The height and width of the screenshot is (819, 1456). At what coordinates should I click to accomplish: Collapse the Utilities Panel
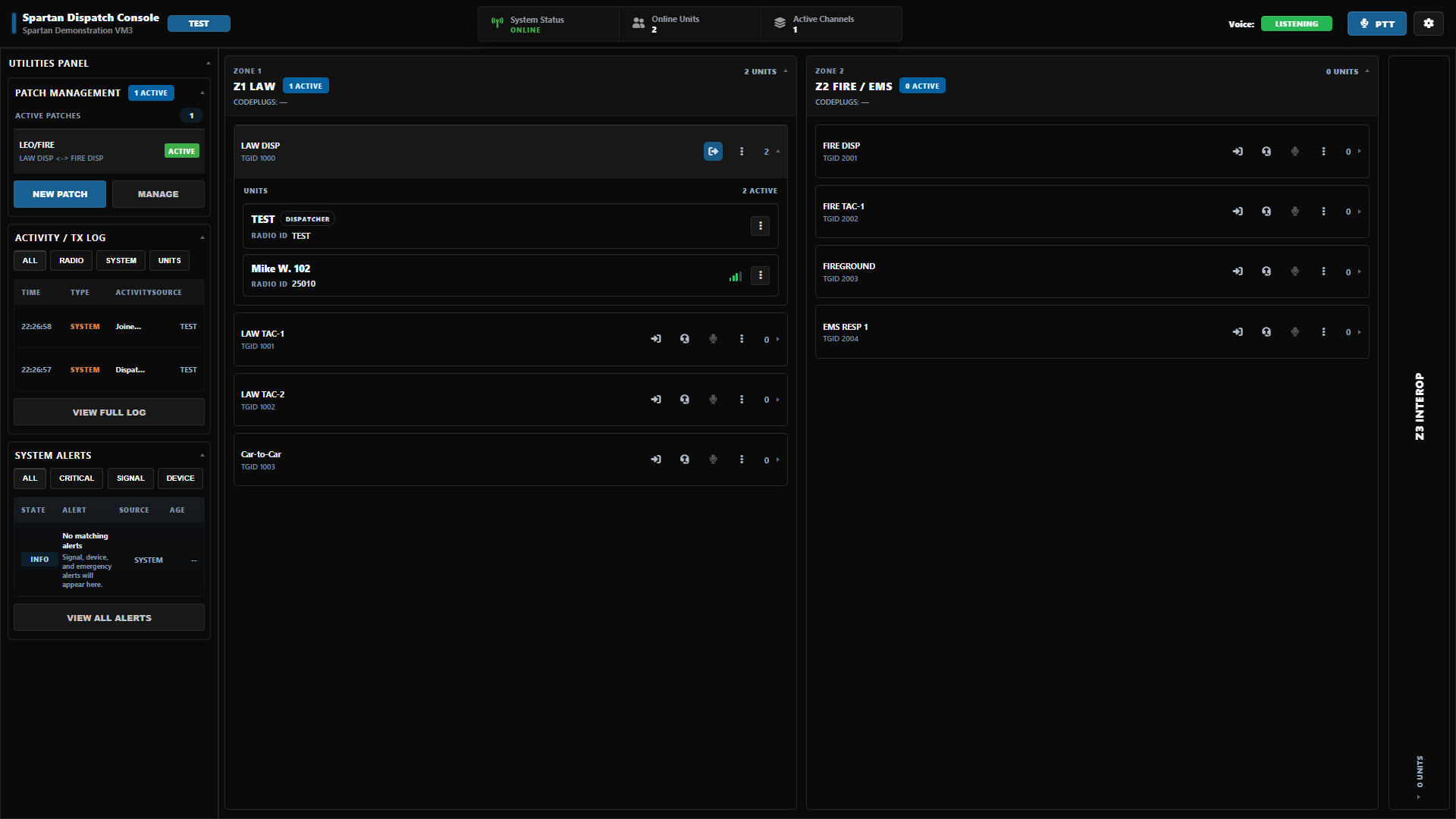[x=209, y=64]
